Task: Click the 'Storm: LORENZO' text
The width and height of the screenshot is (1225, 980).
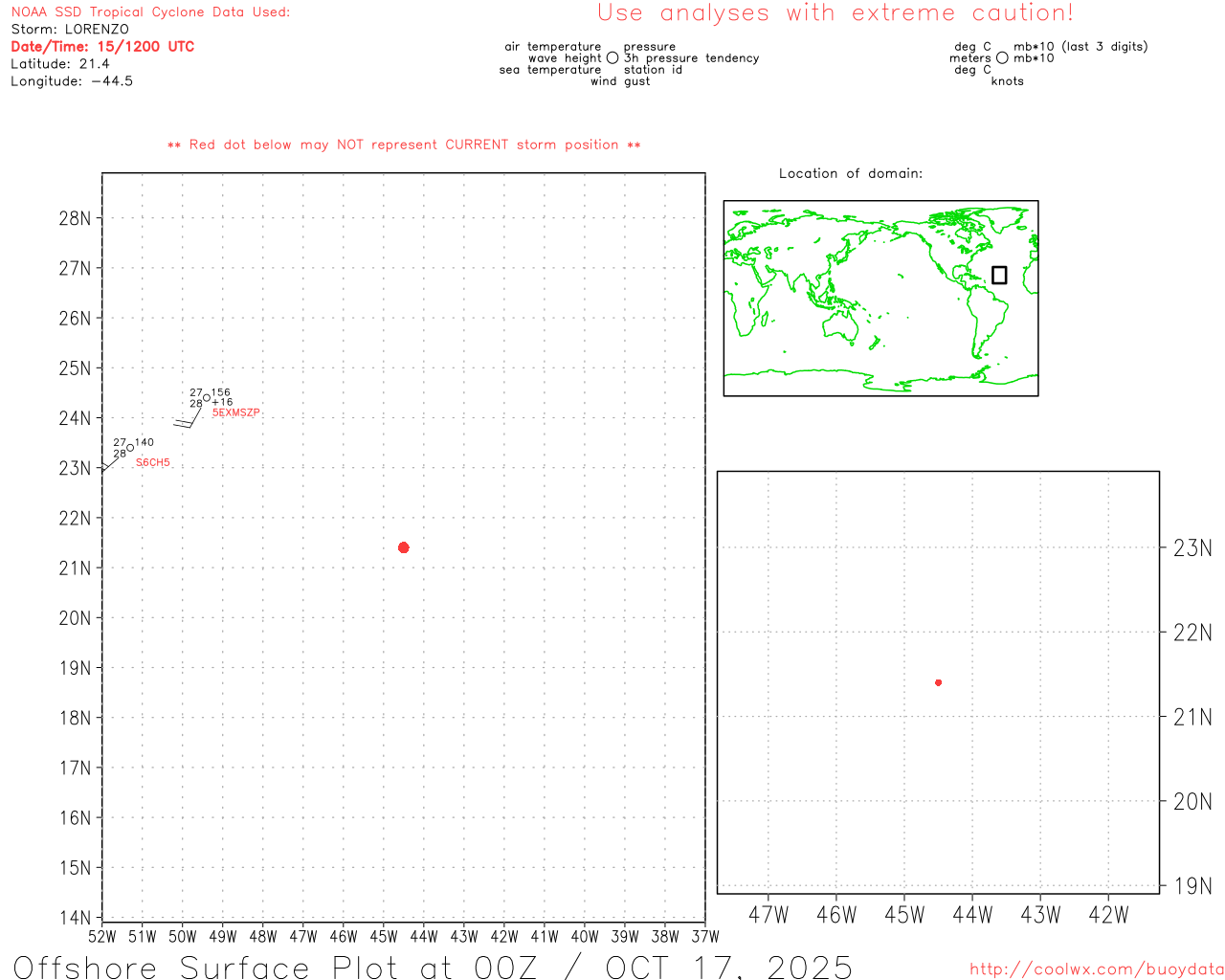Action: [x=70, y=30]
